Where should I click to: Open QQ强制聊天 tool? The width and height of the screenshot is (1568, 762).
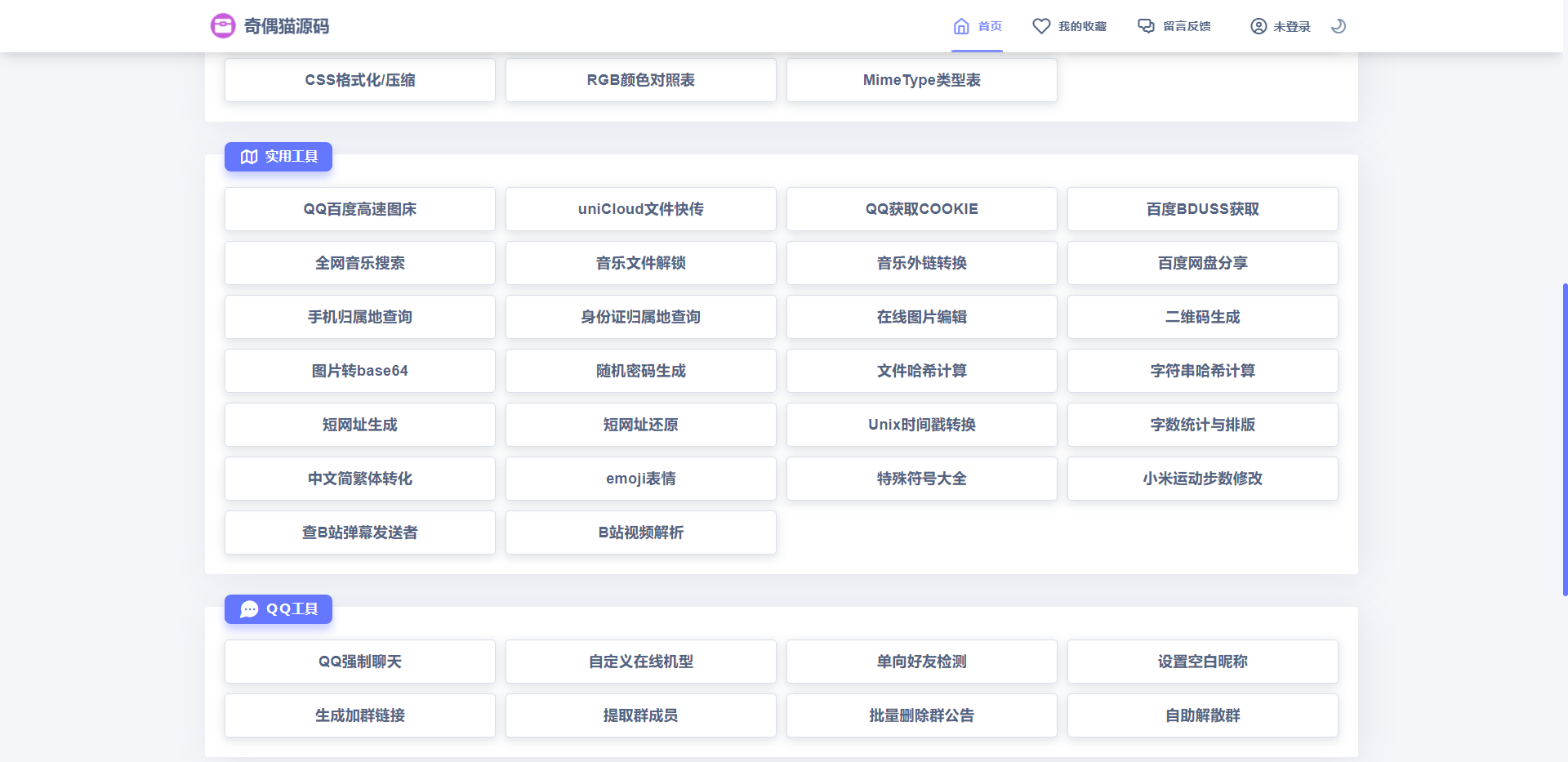click(x=360, y=662)
